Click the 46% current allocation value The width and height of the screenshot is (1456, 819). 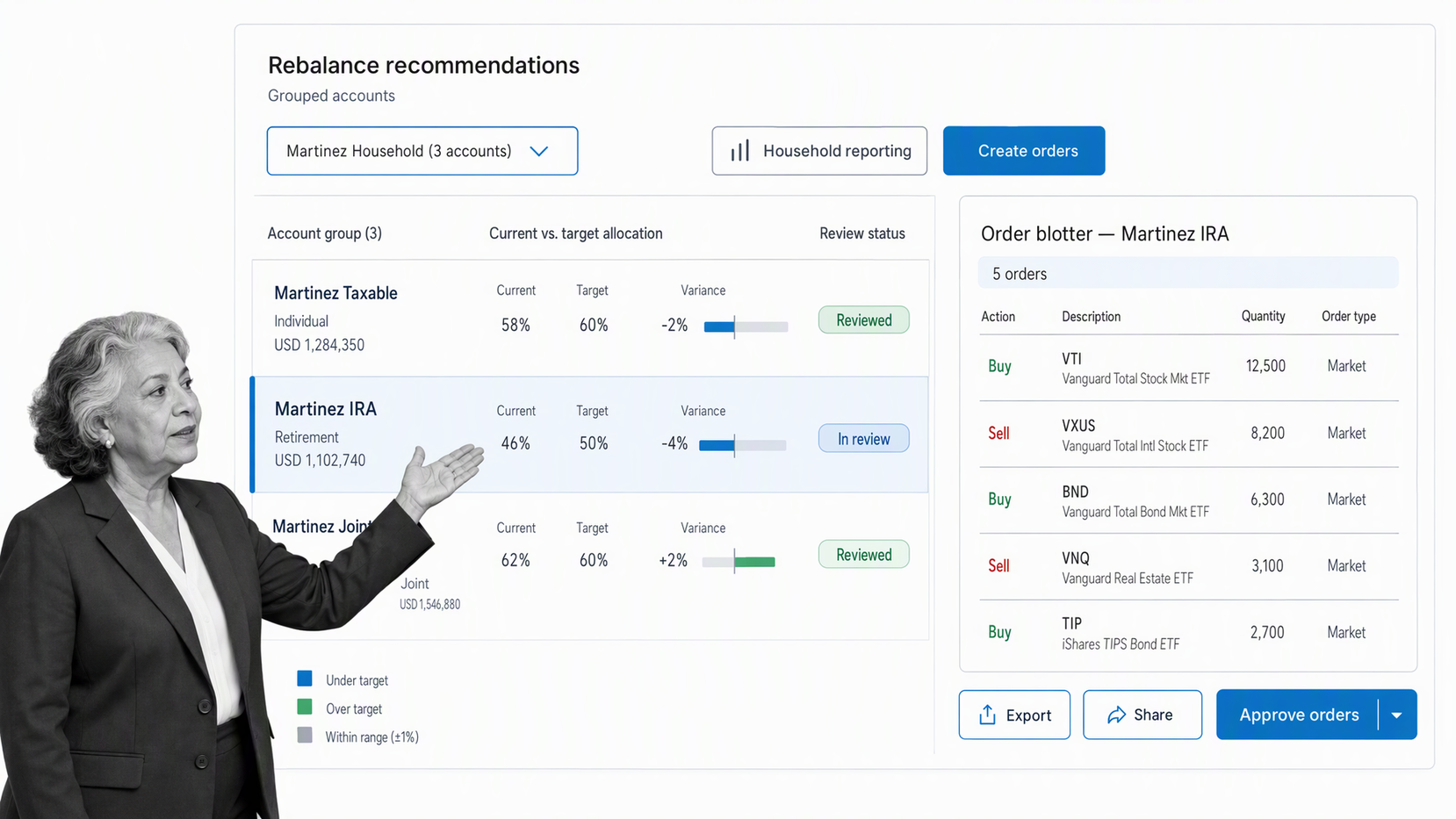pyautogui.click(x=515, y=443)
